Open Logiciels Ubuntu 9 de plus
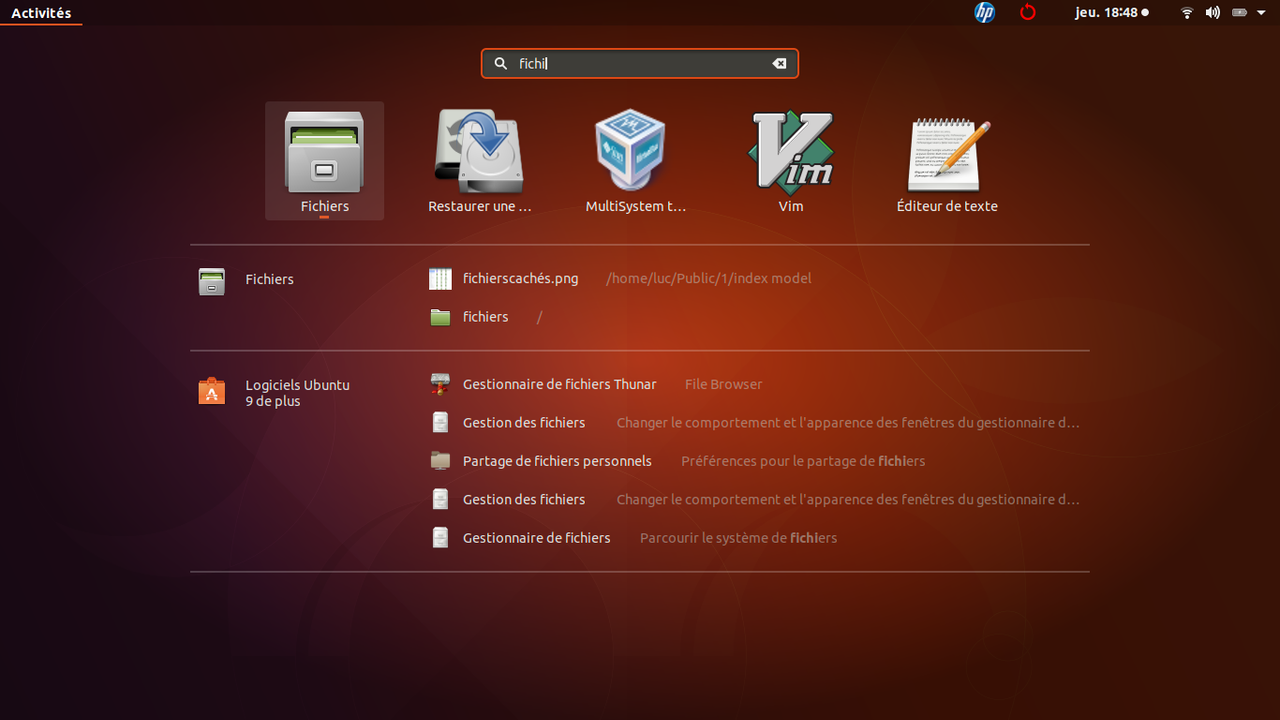Screen dimensions: 1280x720 [x=297, y=393]
